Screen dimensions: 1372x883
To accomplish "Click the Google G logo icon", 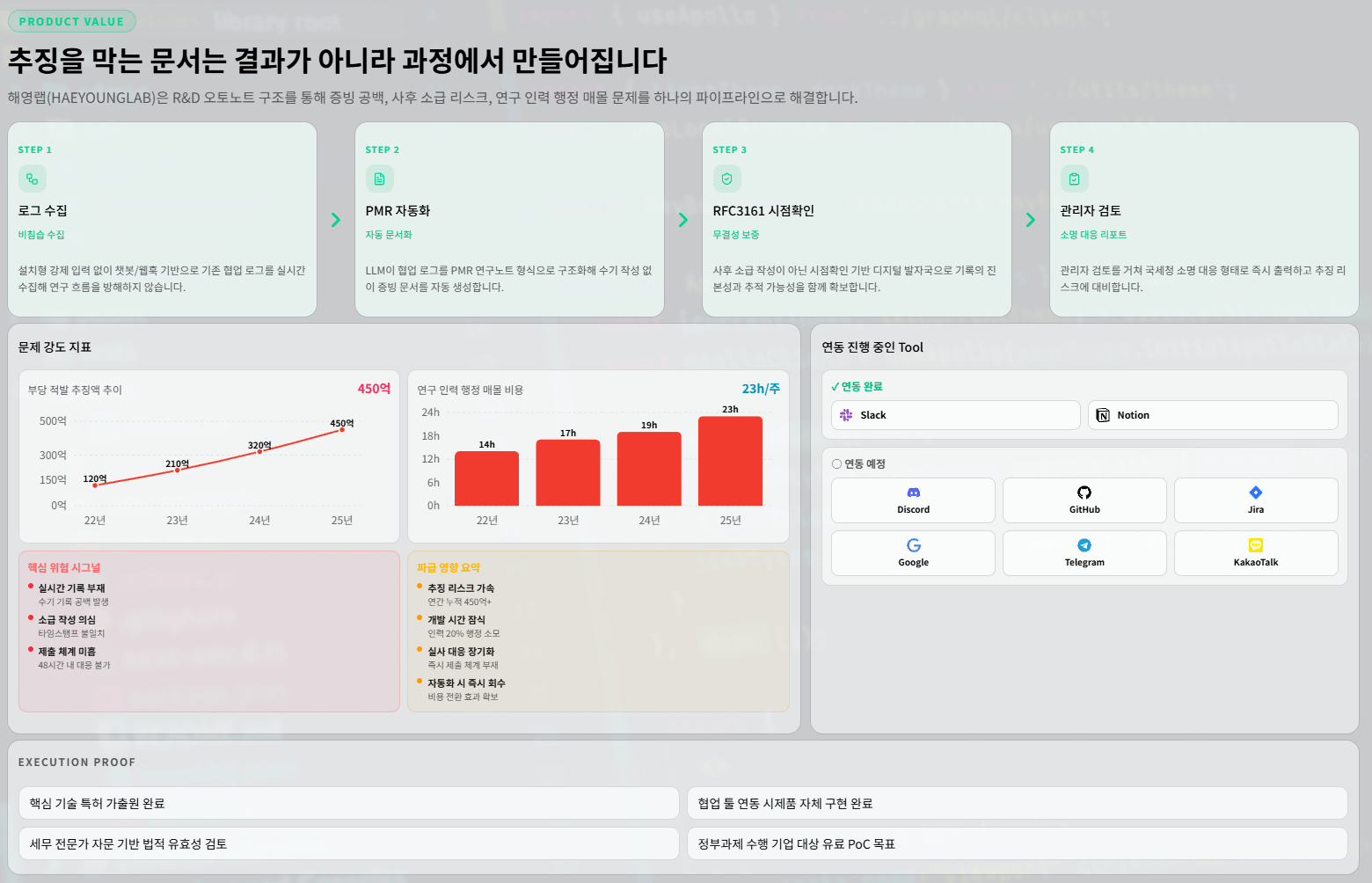I will pos(913,545).
